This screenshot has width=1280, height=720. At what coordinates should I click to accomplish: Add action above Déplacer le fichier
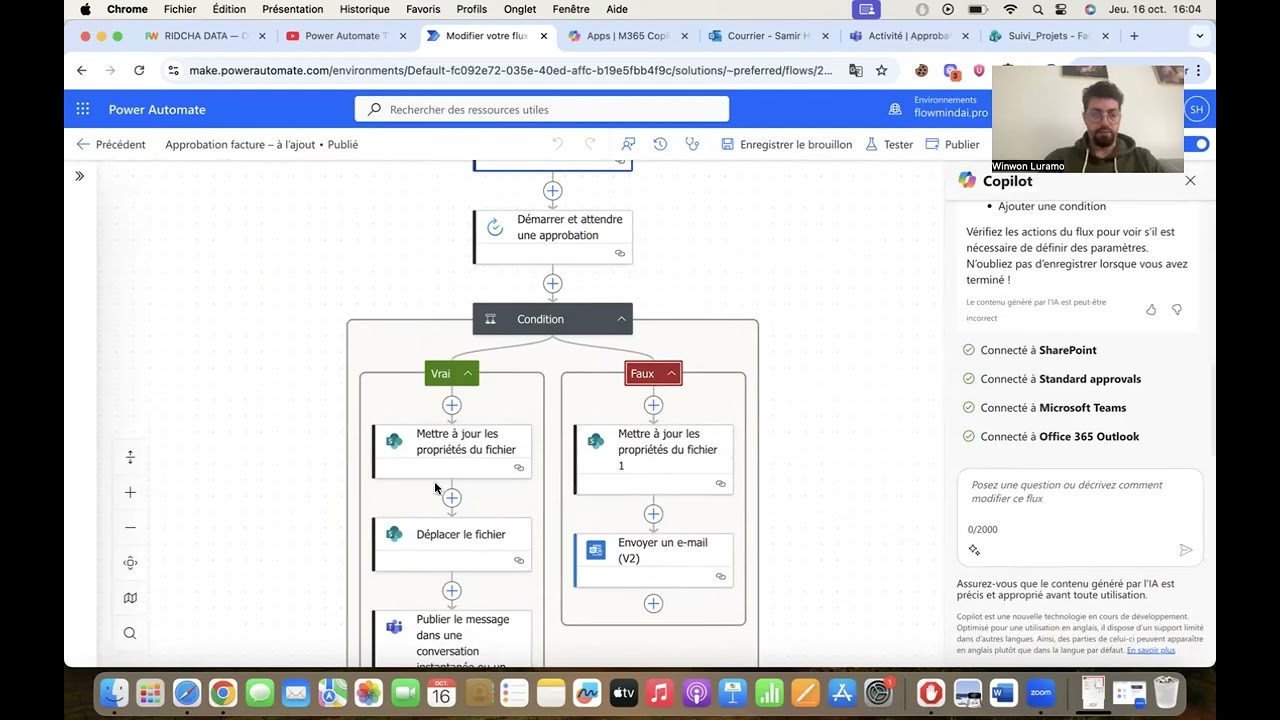452,497
